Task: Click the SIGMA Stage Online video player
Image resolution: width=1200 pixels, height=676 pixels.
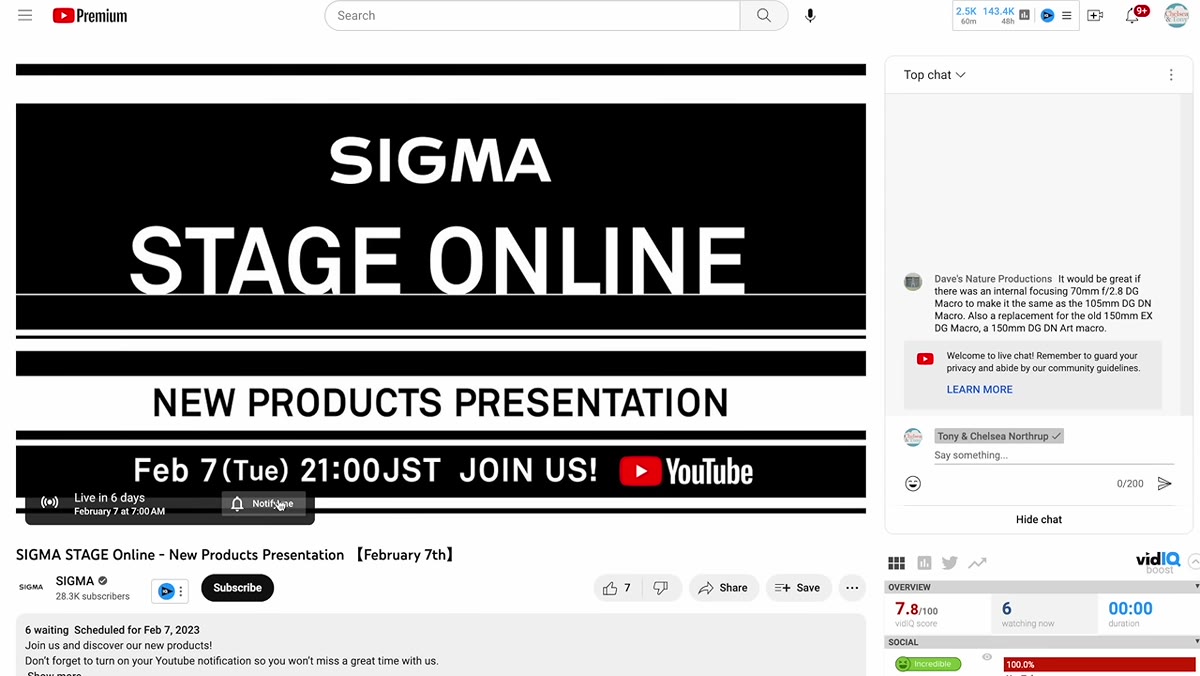Action: coord(441,290)
